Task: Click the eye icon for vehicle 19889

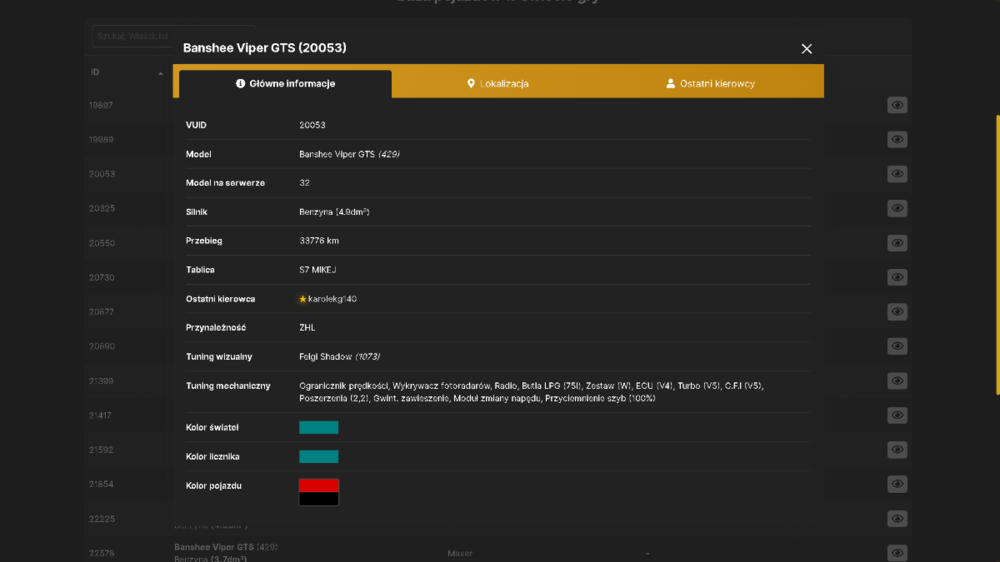Action: click(x=897, y=140)
